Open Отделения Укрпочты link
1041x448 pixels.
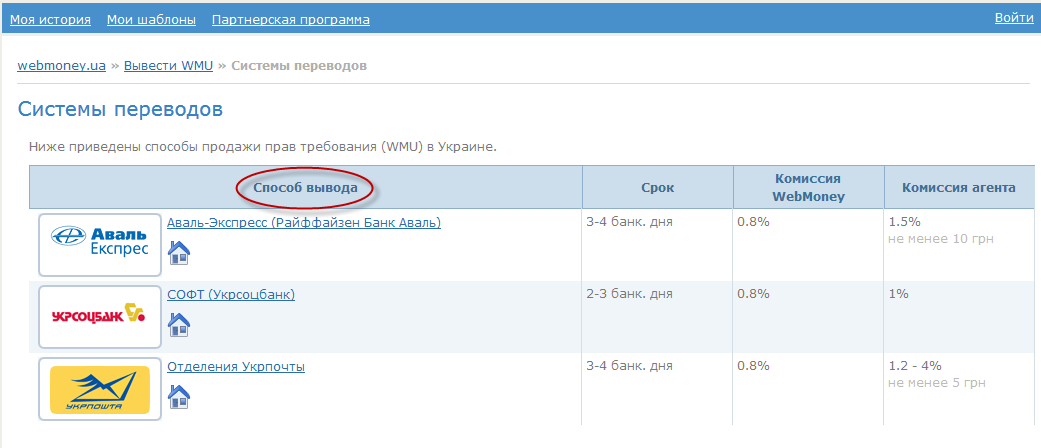236,366
